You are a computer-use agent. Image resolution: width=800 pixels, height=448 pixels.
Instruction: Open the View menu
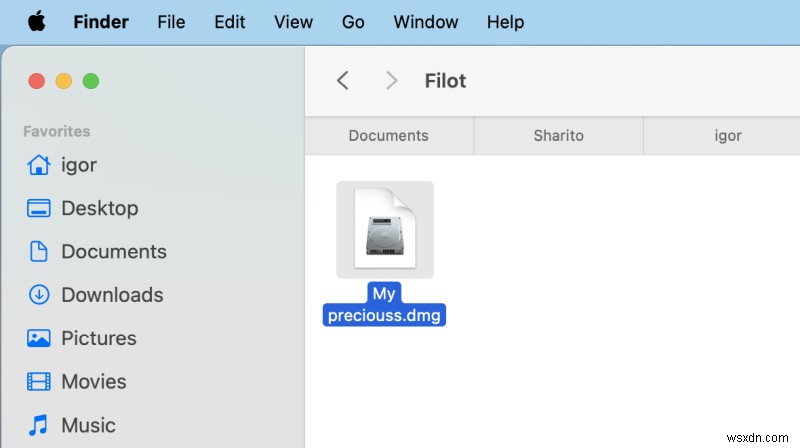[293, 22]
